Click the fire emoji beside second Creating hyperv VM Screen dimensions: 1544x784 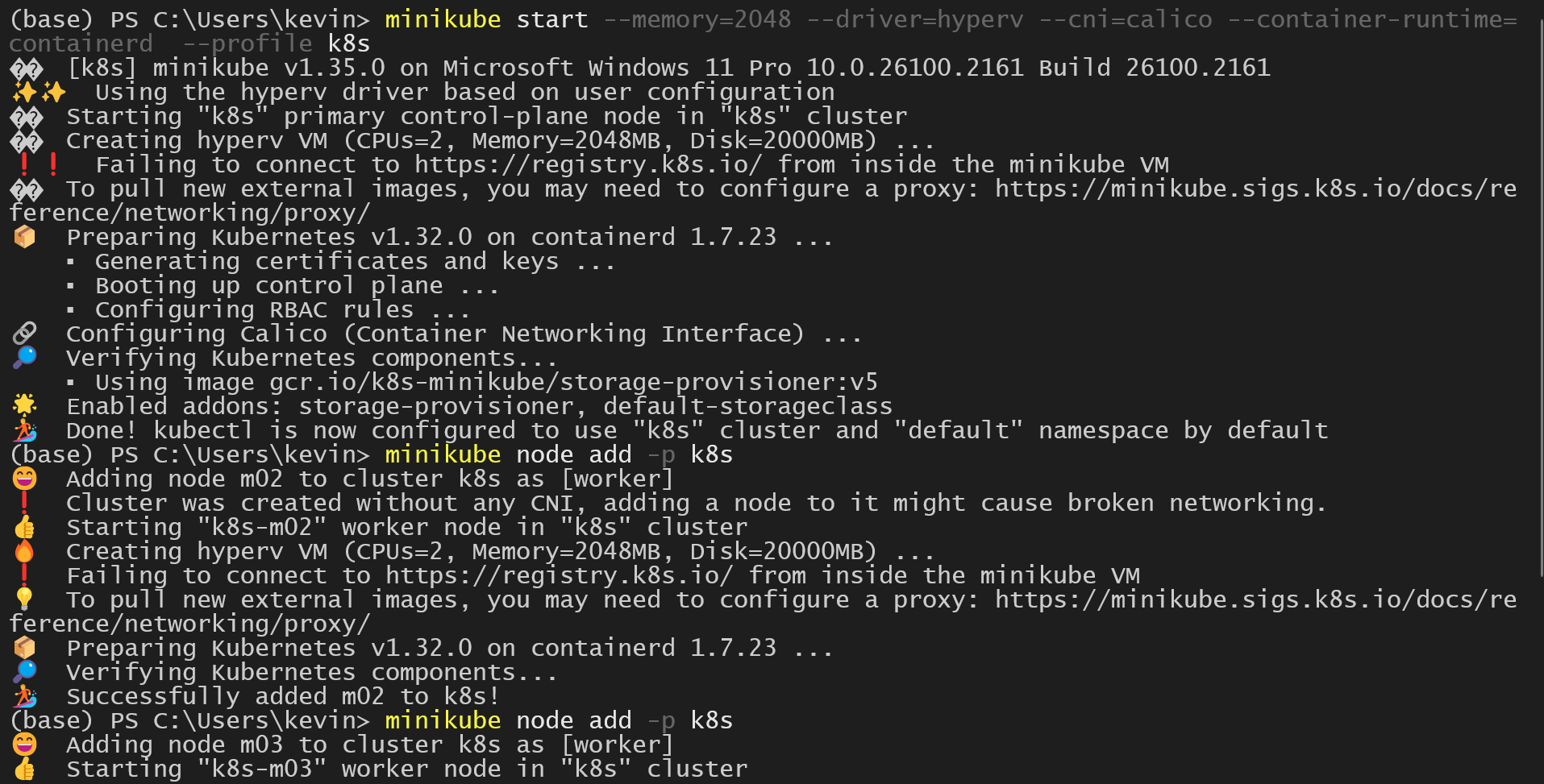click(24, 551)
